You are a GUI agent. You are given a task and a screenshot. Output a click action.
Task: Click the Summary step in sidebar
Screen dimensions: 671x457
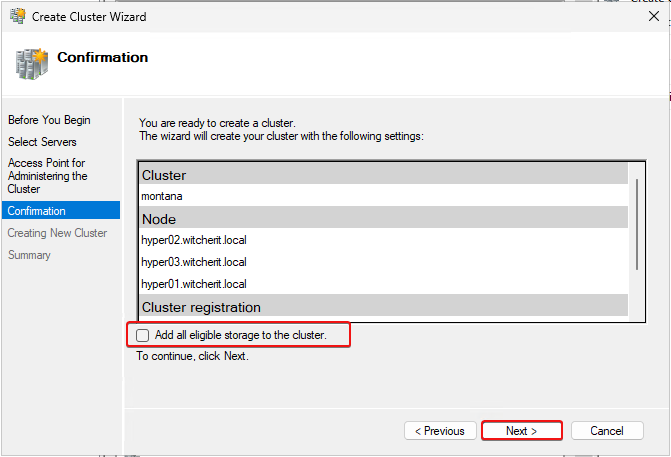click(x=29, y=255)
